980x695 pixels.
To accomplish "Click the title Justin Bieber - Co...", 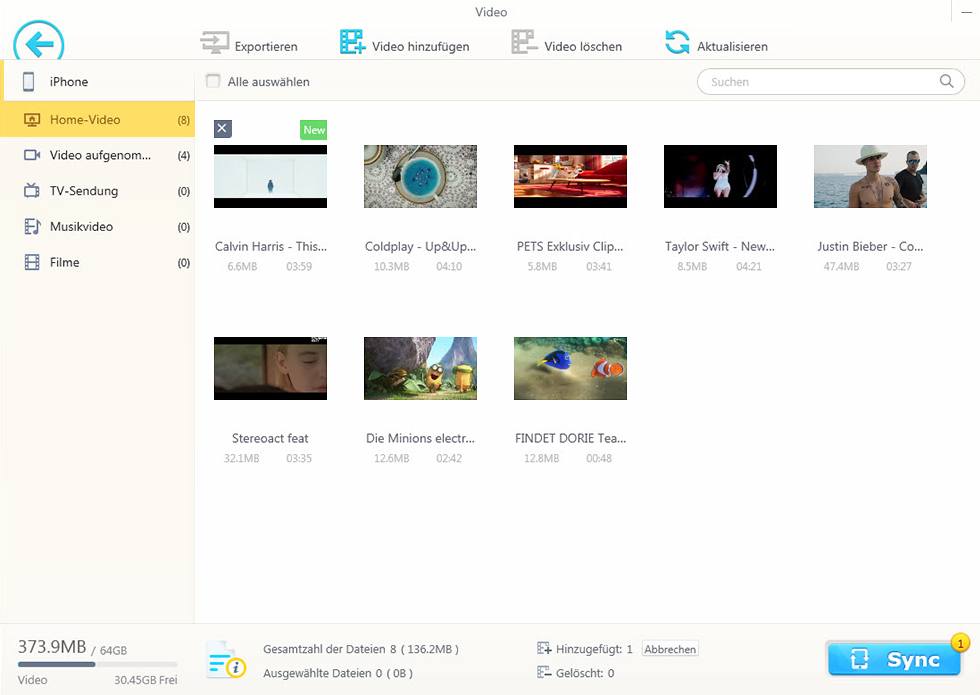I will coord(870,246).
